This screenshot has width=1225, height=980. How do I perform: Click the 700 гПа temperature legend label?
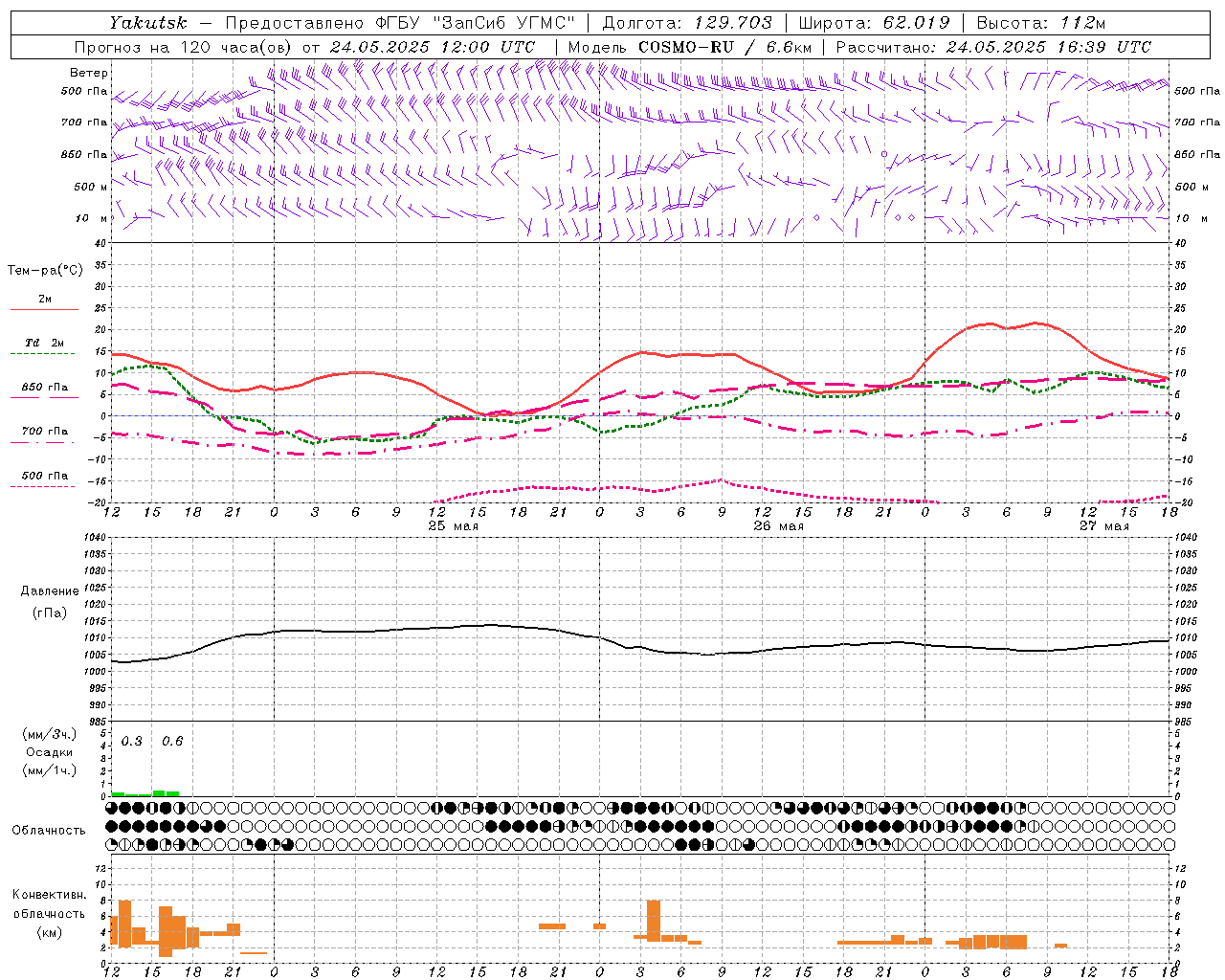tap(45, 431)
